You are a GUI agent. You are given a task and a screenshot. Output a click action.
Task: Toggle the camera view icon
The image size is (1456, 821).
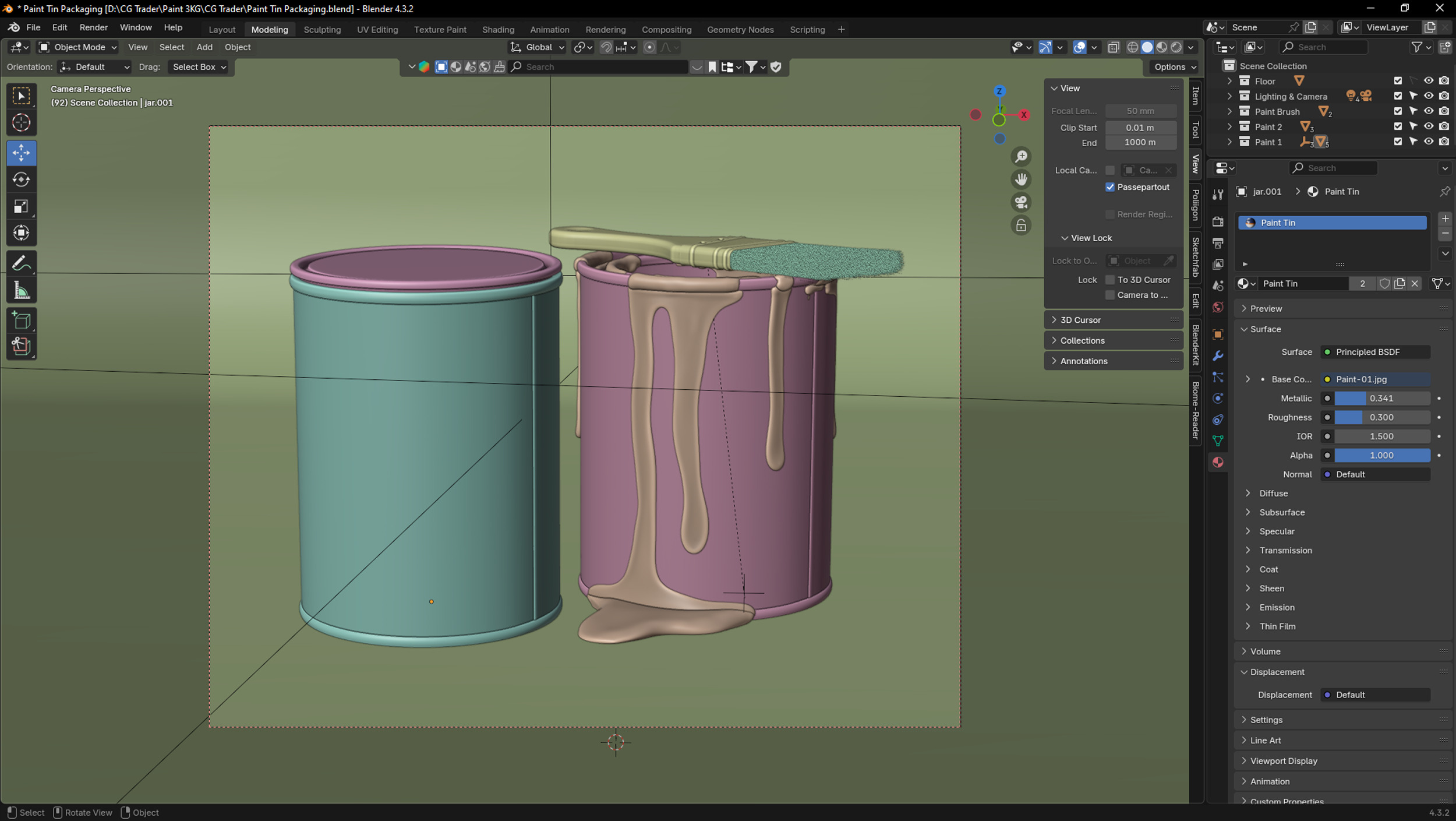tap(1021, 202)
